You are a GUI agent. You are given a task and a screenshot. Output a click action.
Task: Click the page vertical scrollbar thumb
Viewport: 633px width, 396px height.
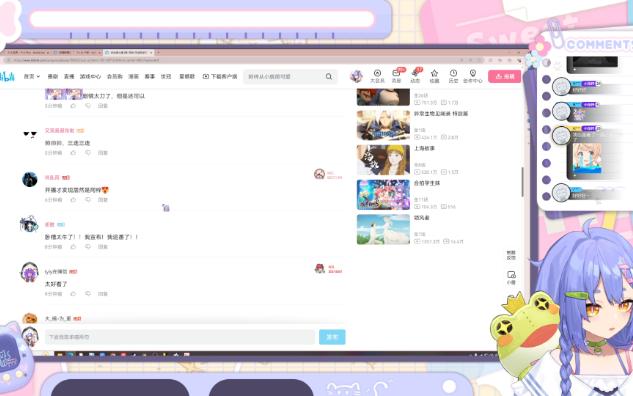click(x=522, y=182)
